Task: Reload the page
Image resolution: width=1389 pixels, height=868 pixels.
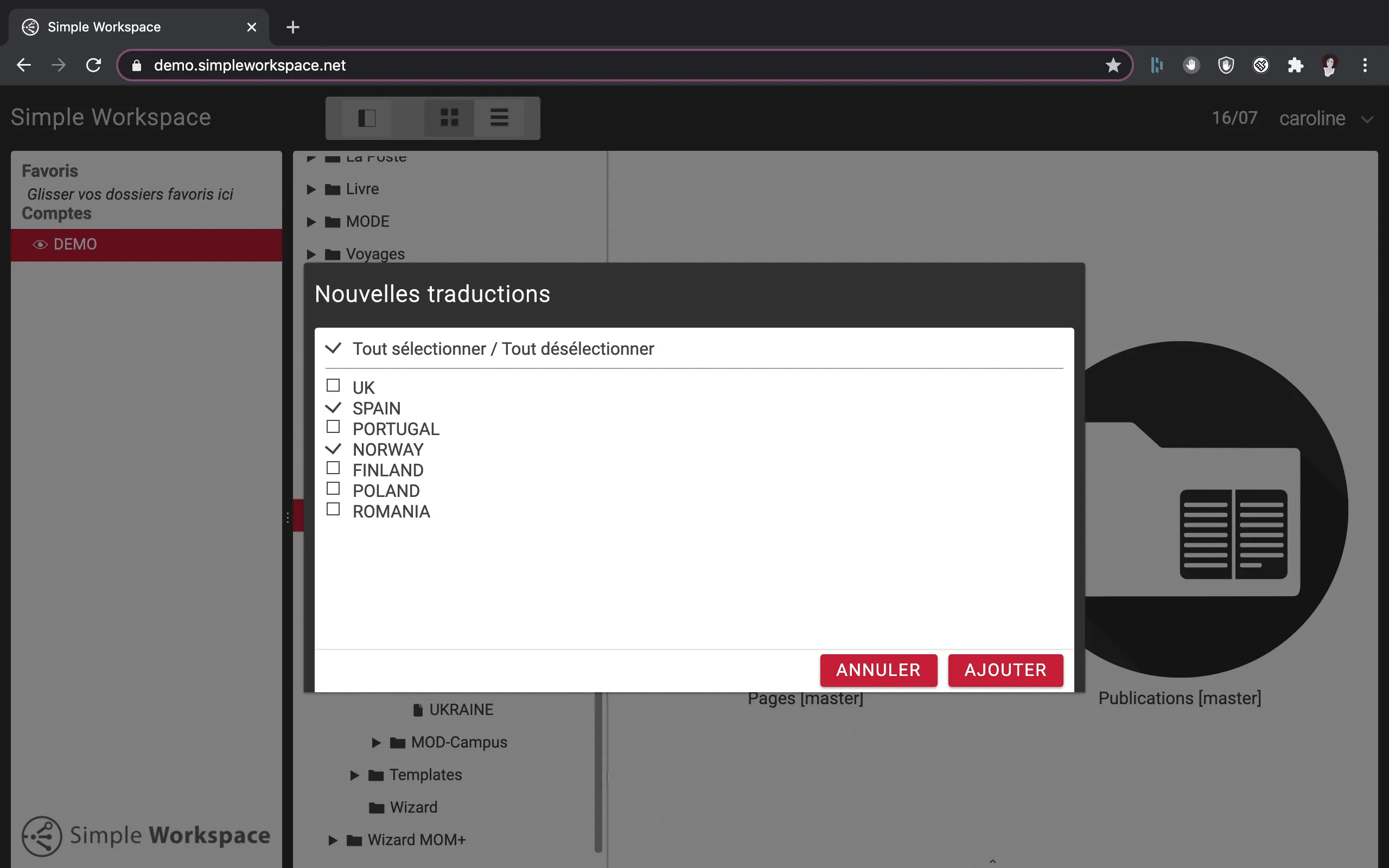Action: point(93,66)
